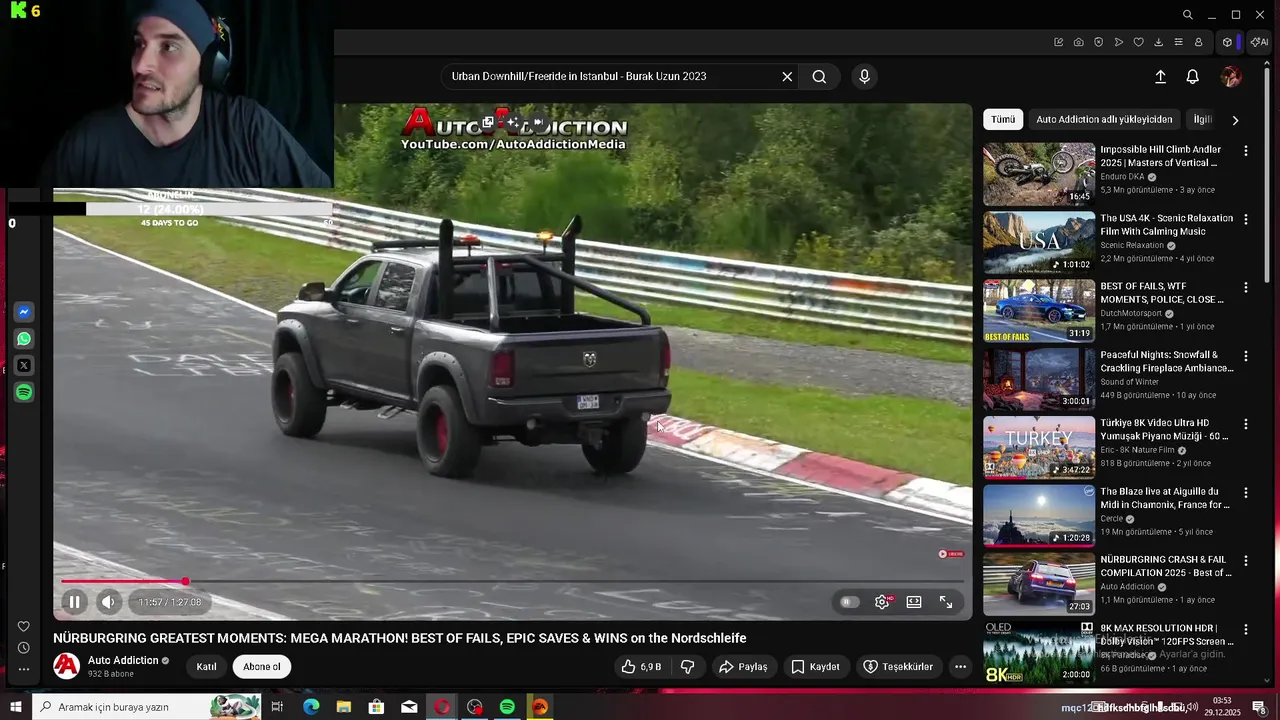Click Opera toolbar downloads icon

(1158, 42)
